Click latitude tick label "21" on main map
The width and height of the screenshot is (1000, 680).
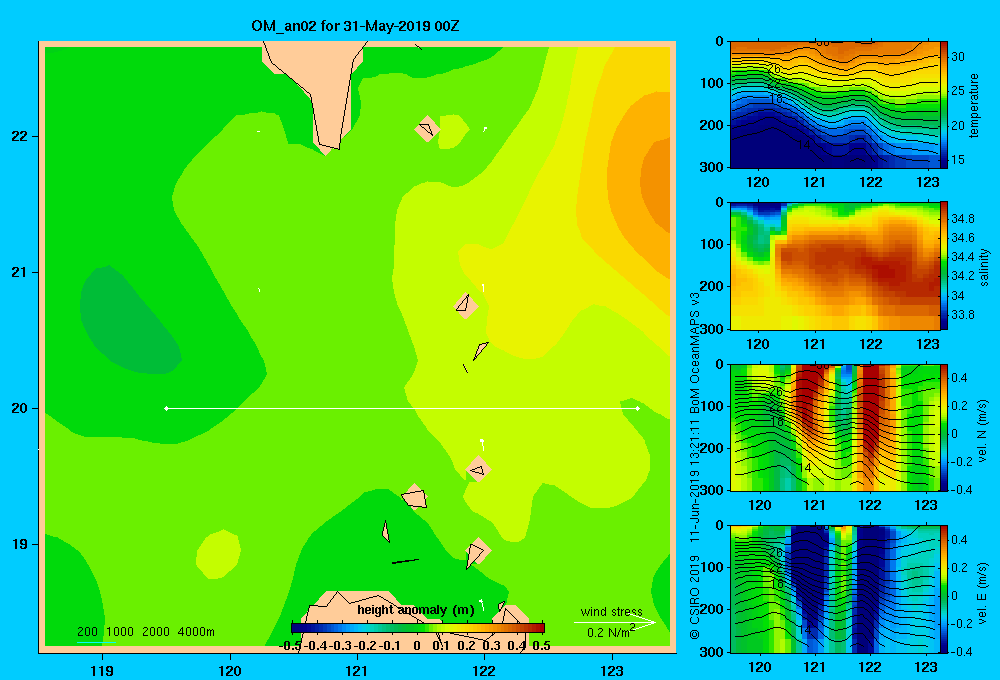19,272
